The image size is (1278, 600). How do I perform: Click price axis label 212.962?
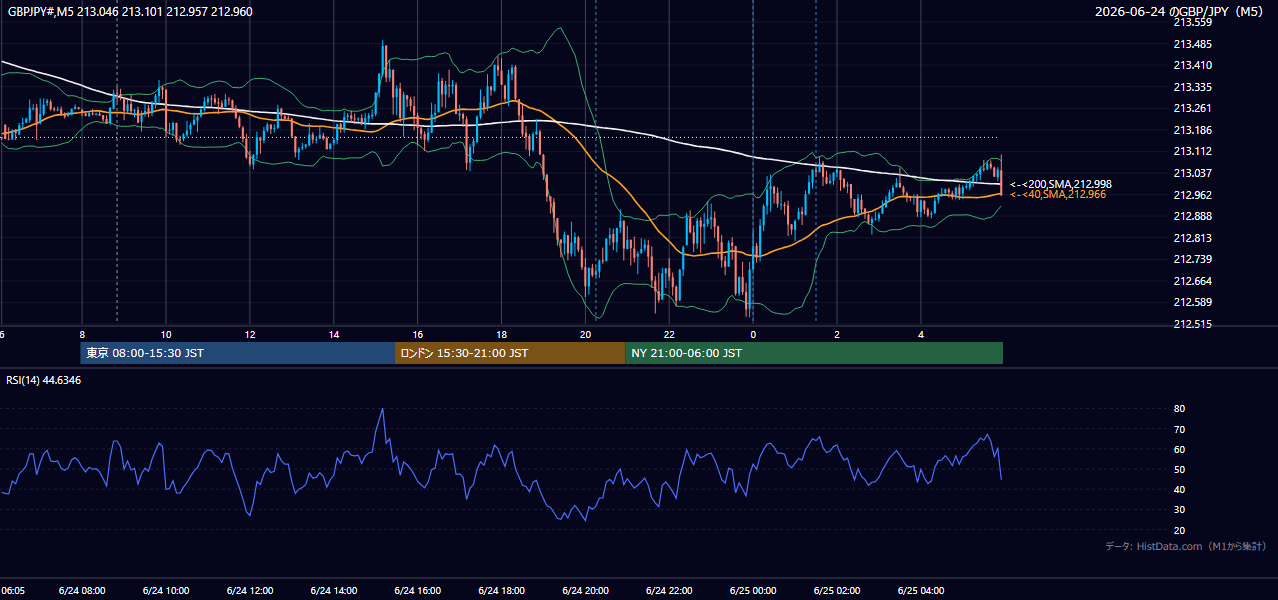[x=1192, y=195]
